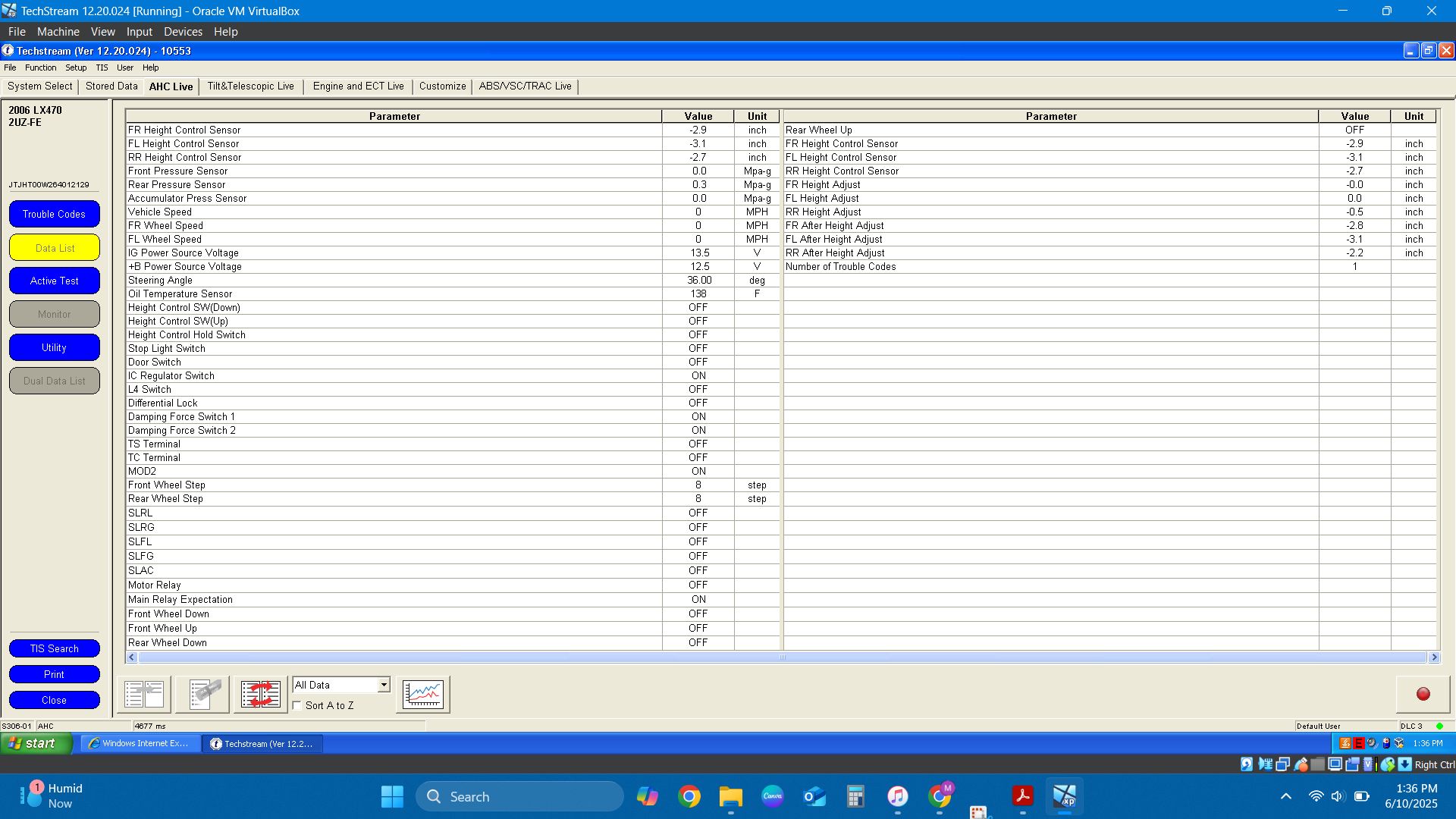Click the Trouble Codes button

point(55,214)
